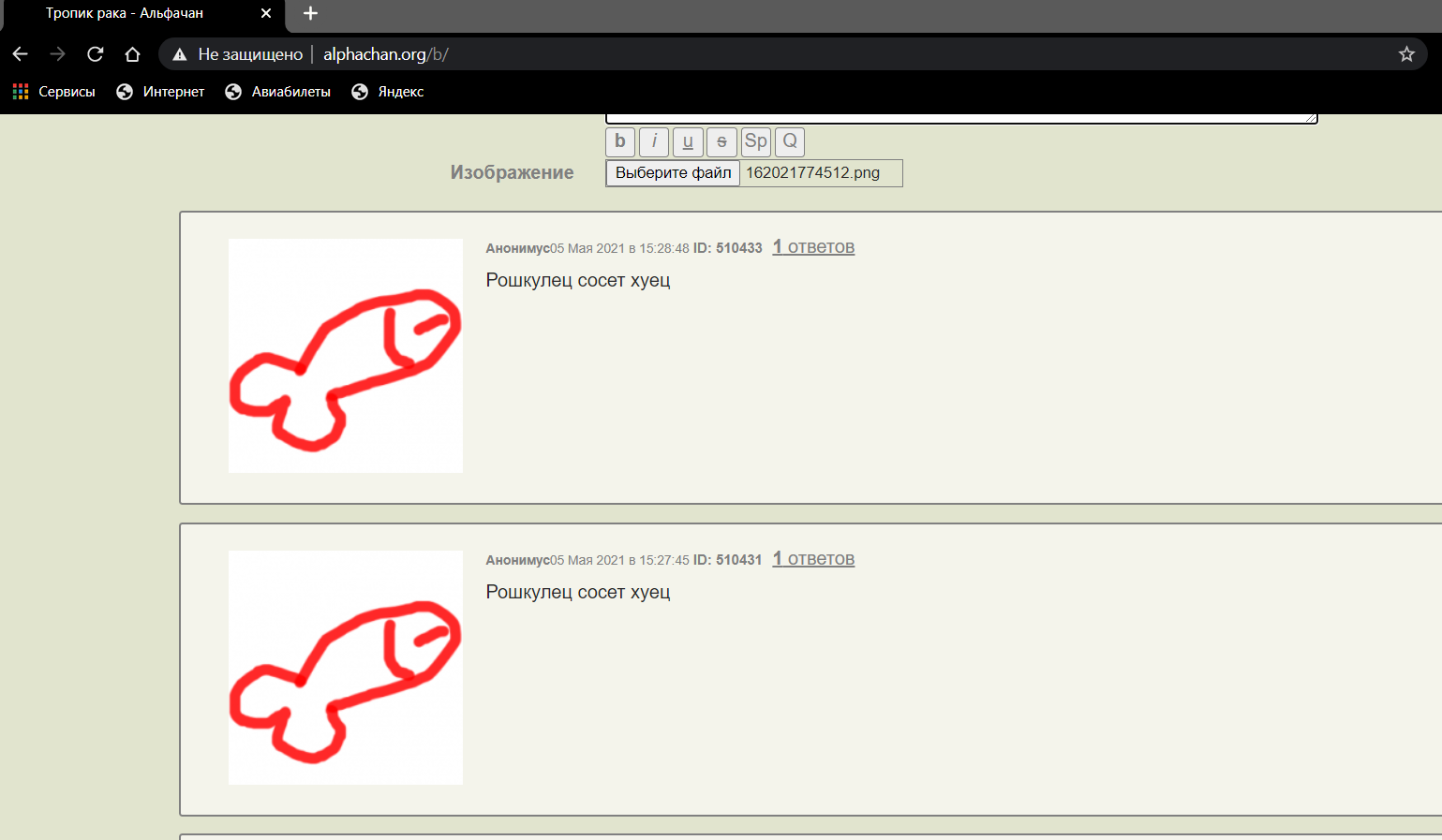Click the address bar URL field
Viewport: 1442px width, 840px height.
(x=750, y=54)
